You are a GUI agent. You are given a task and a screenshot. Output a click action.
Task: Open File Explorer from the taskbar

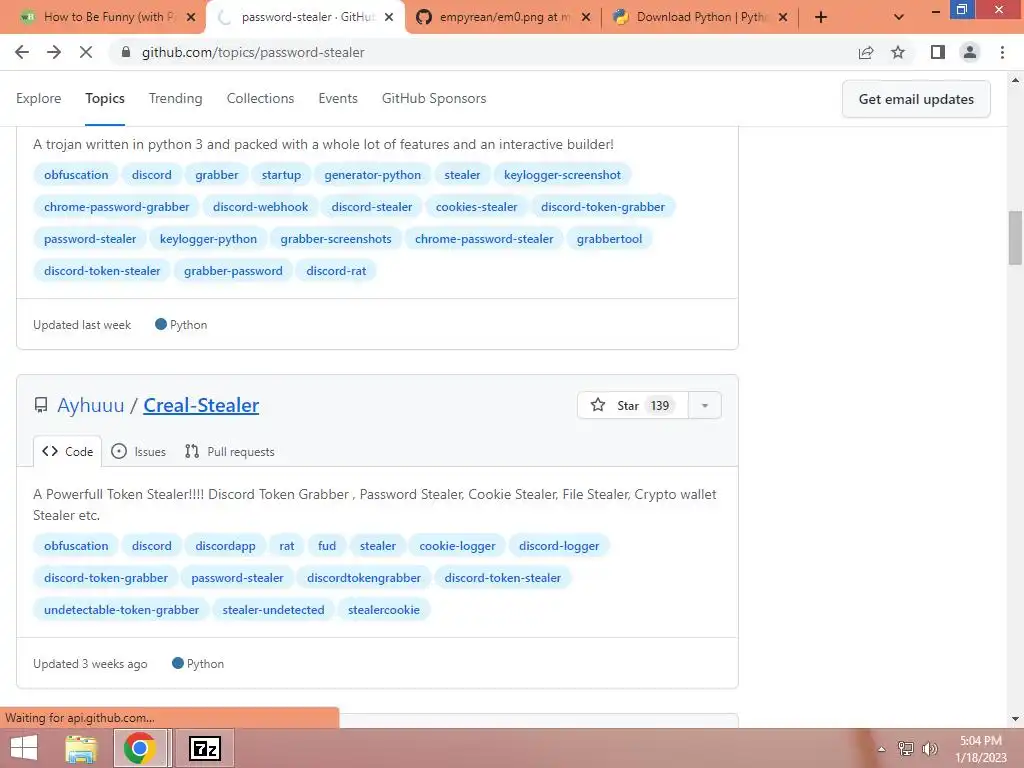pyautogui.click(x=81, y=748)
